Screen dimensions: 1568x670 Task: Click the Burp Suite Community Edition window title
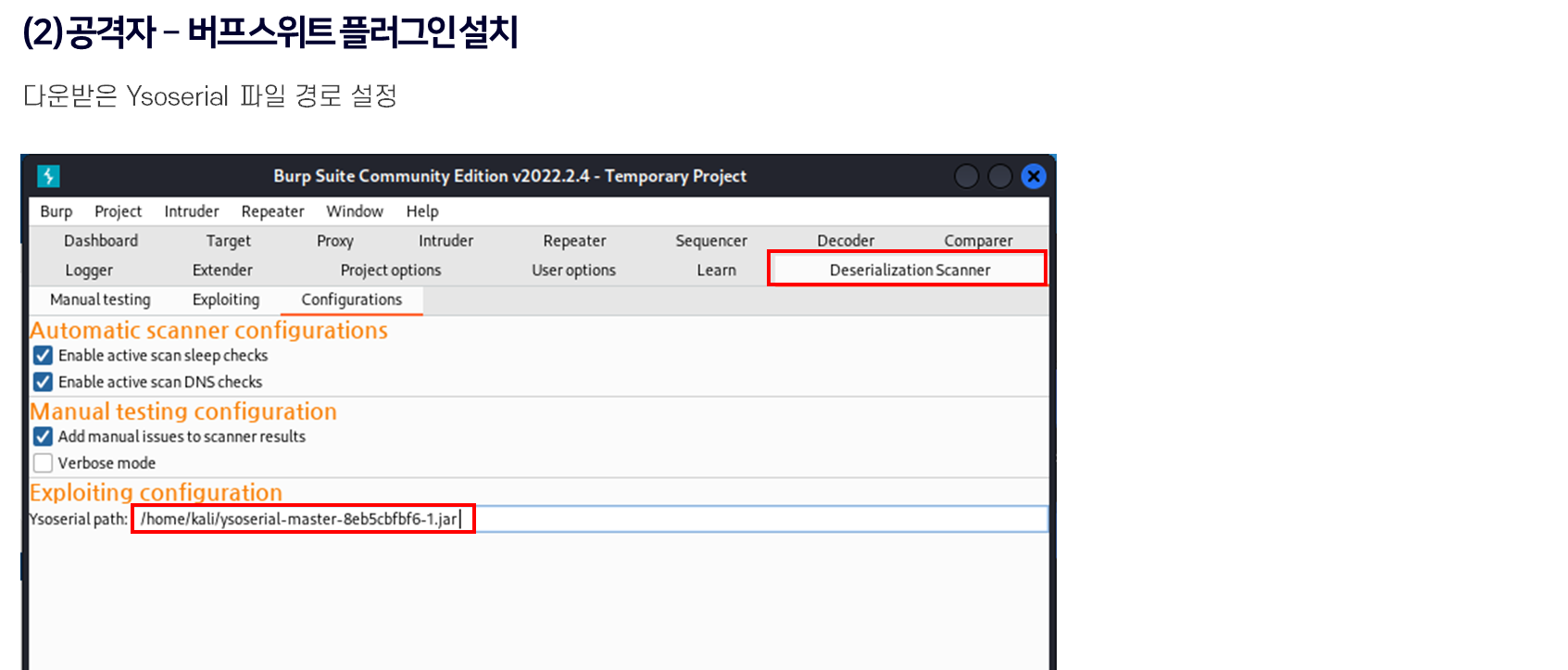click(509, 176)
